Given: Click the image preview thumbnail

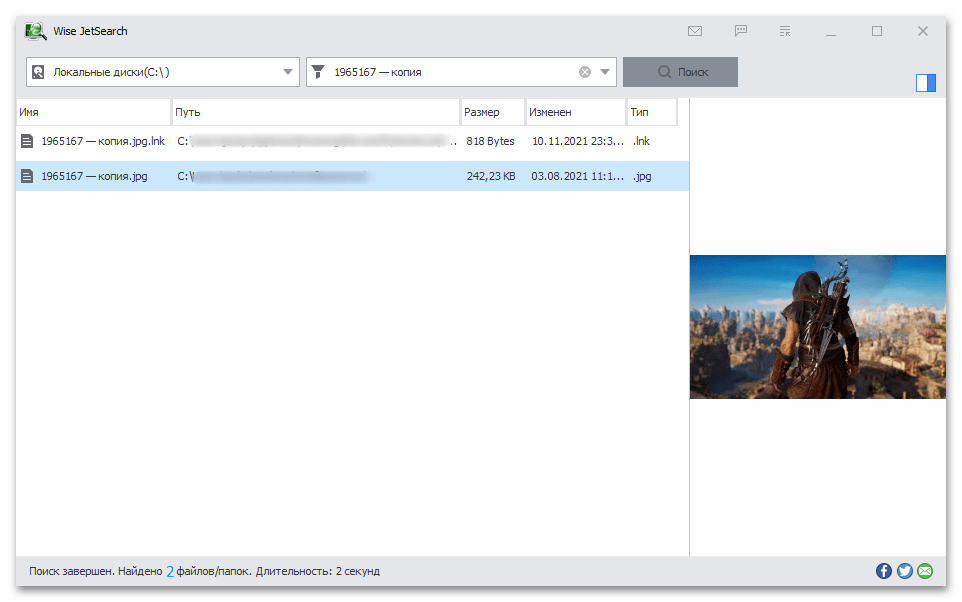Looking at the screenshot, I should tap(817, 327).
